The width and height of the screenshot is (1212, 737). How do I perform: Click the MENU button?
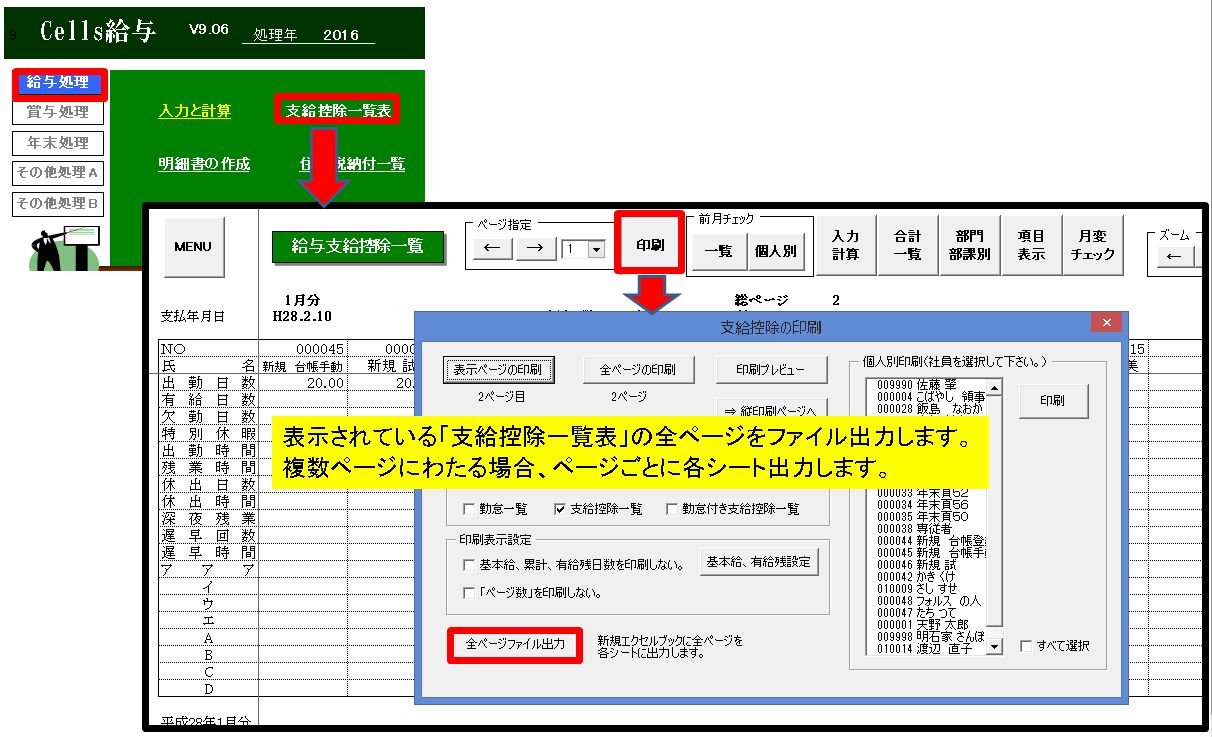(193, 247)
